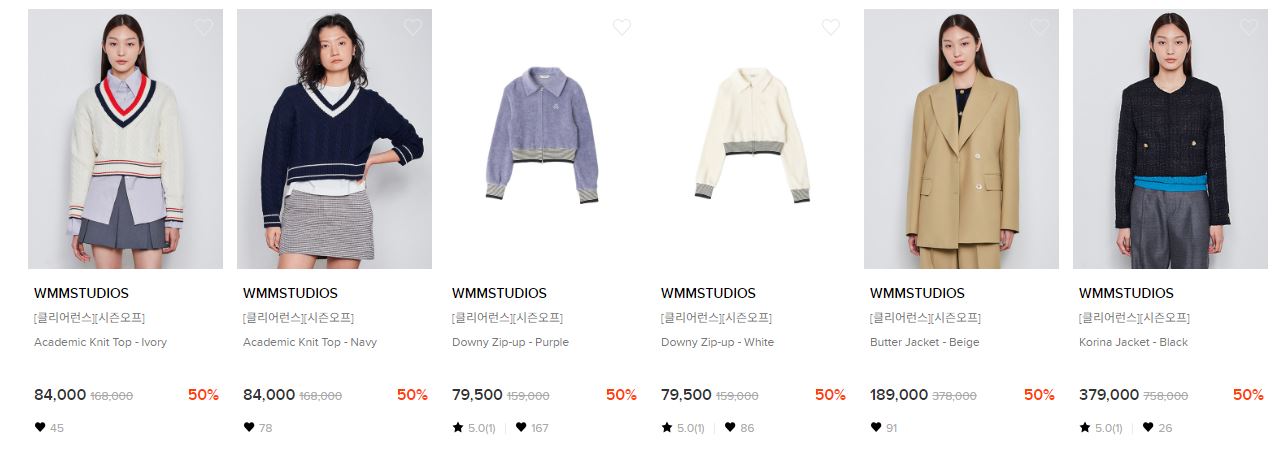Open Academic Knit Top - Ivory product link
The height and width of the screenshot is (456, 1274).
click(100, 342)
